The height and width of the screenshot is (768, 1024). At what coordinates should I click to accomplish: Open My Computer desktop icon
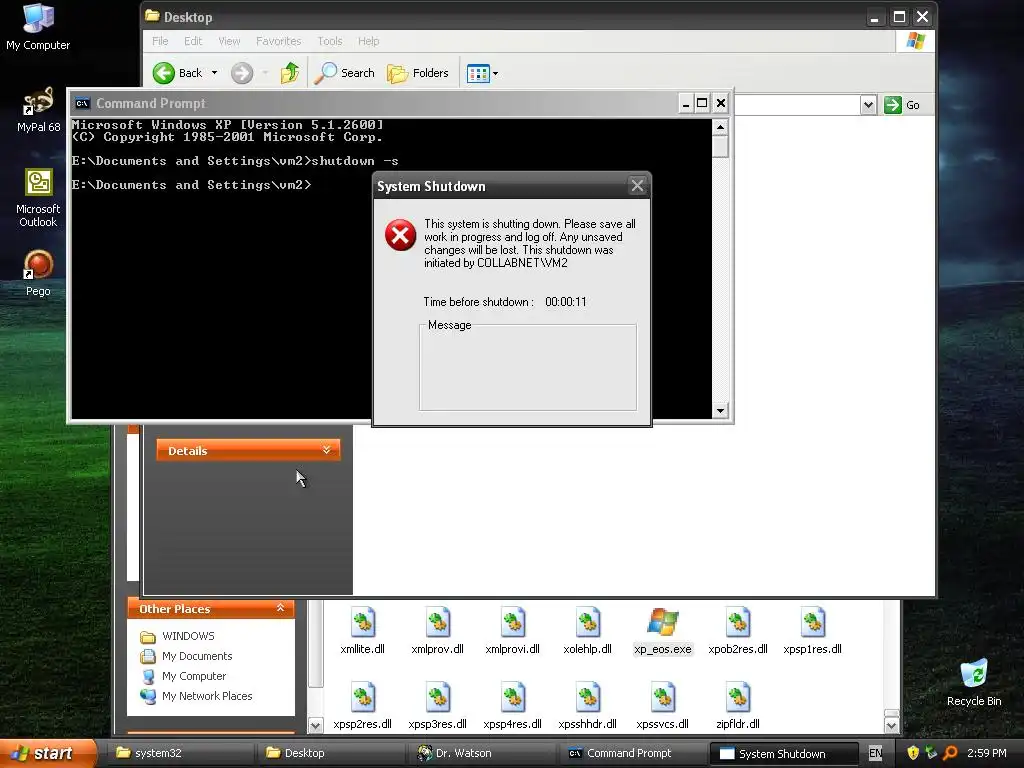pos(38,26)
